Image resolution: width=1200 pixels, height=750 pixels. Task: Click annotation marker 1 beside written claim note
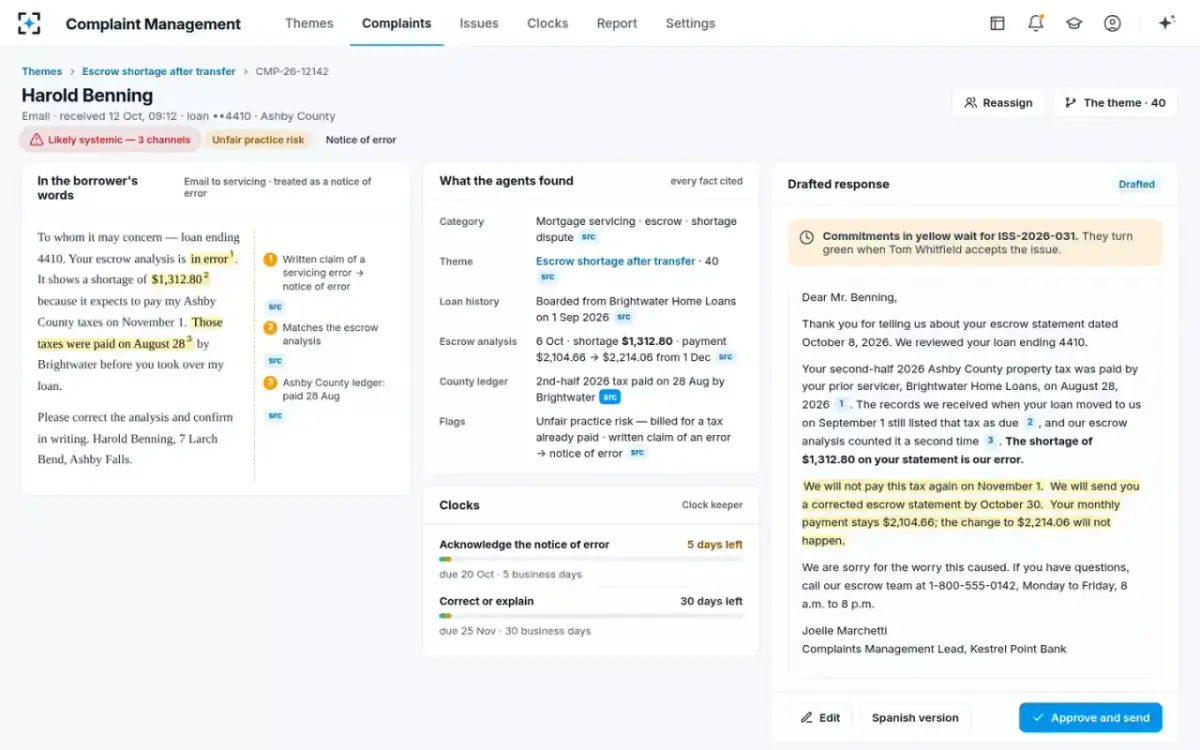tap(270, 259)
